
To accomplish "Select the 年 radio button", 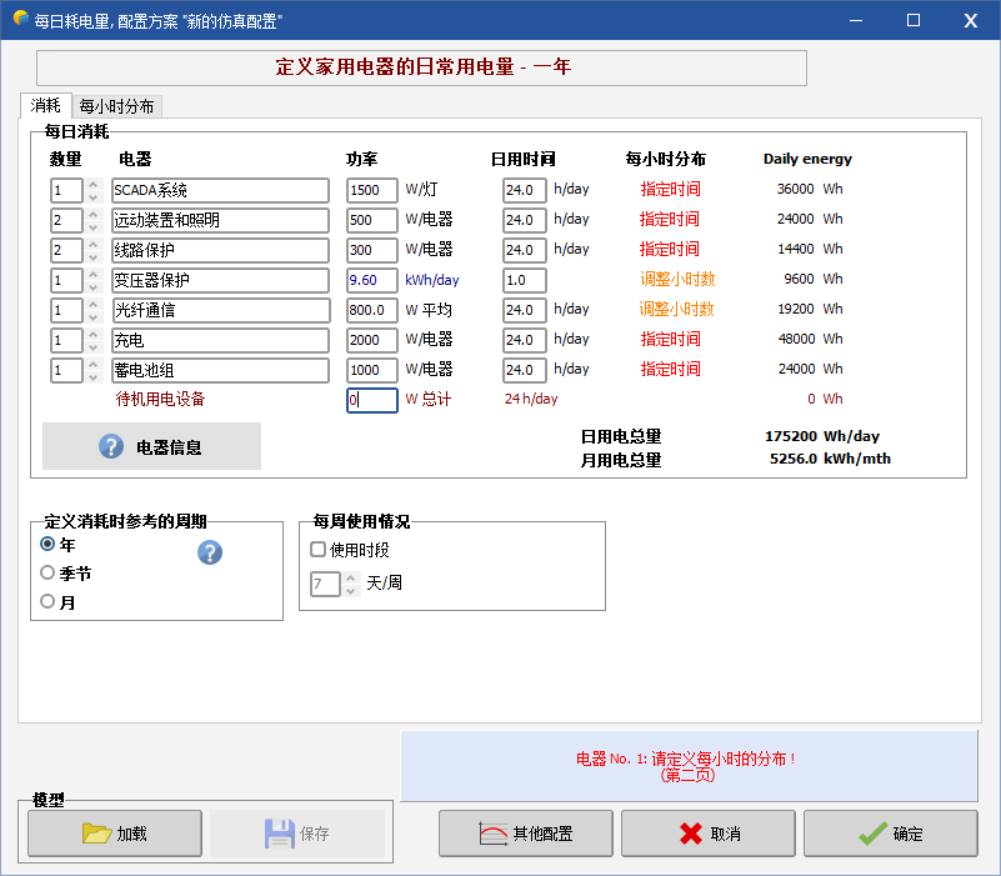I will tap(47, 545).
